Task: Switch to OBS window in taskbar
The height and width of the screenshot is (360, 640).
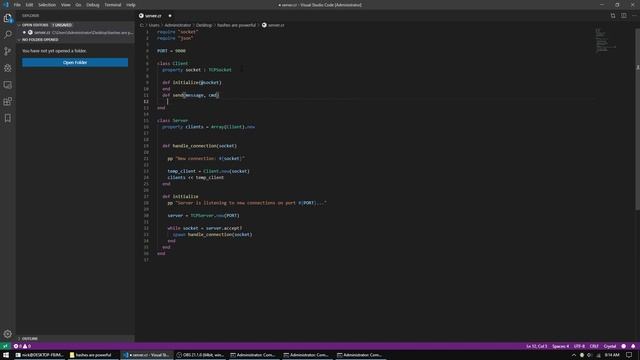Action: click(201, 355)
